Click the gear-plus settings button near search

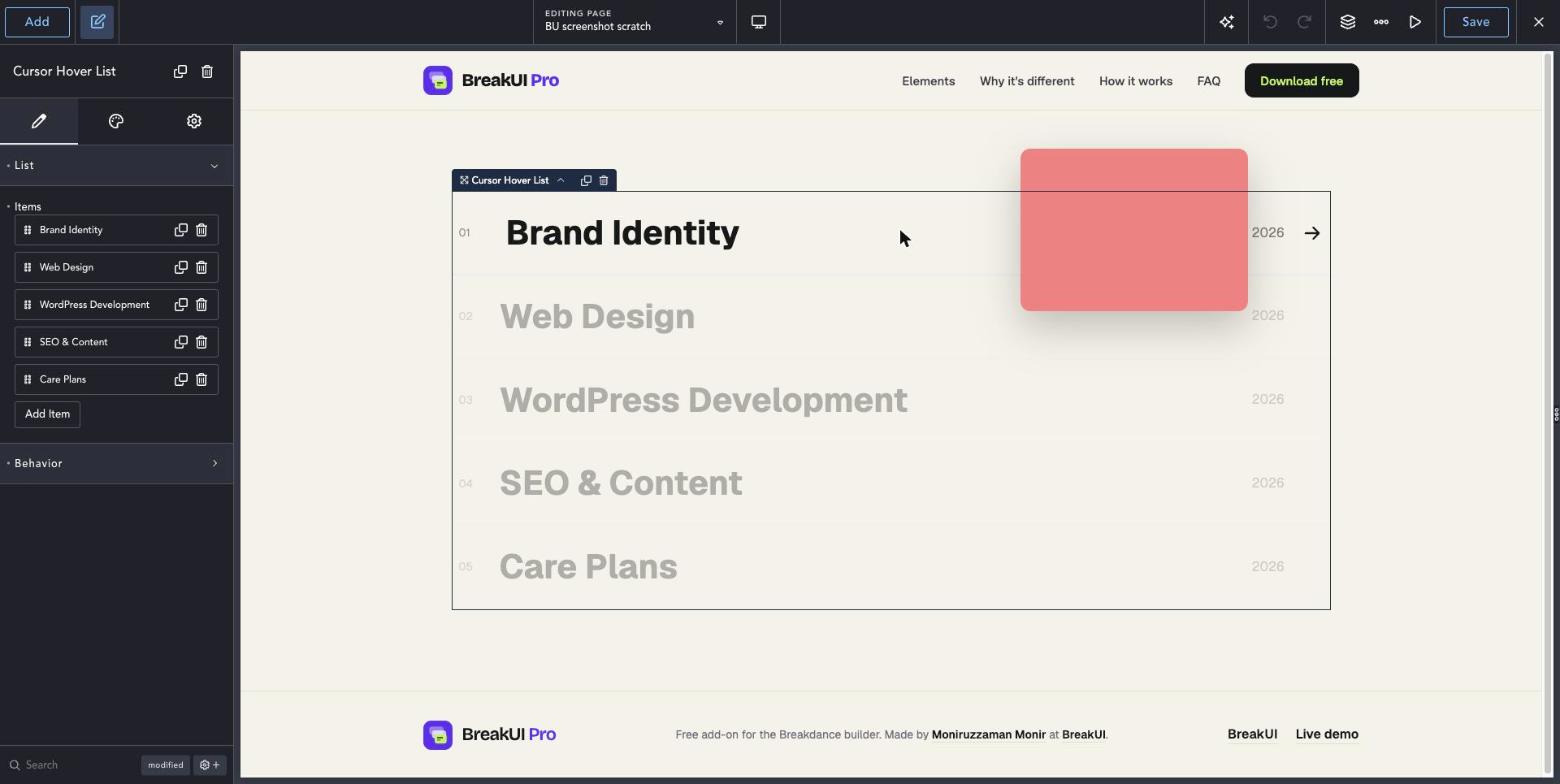pyautogui.click(x=210, y=765)
